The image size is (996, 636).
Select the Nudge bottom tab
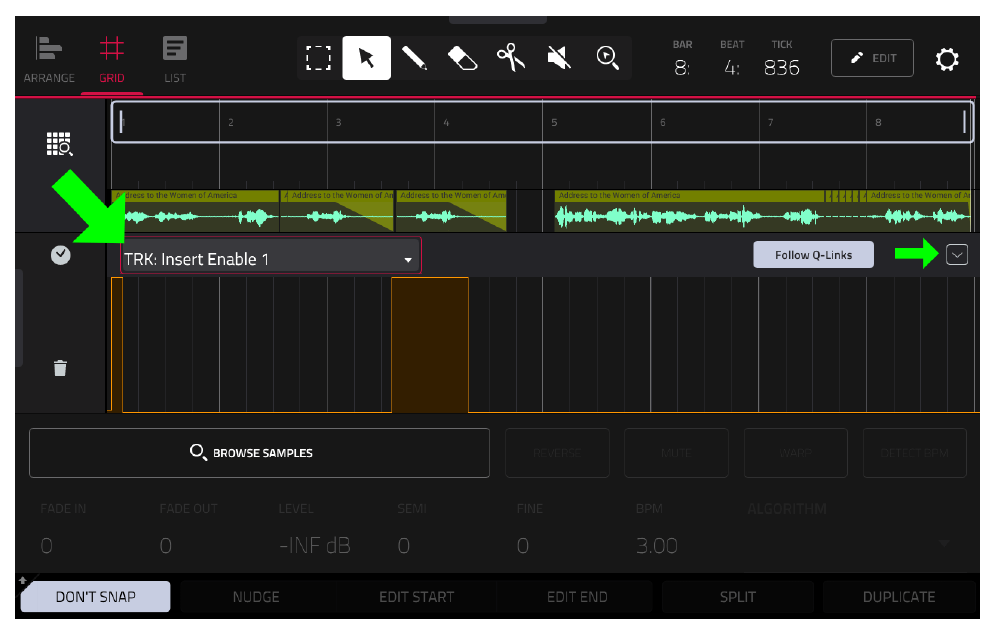click(x=256, y=597)
